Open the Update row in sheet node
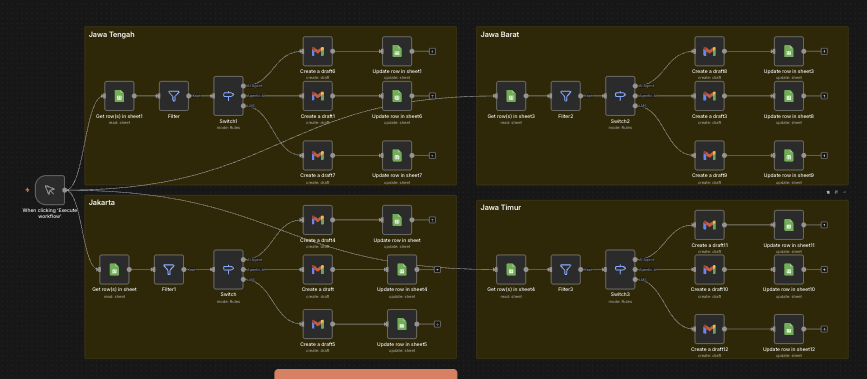 coord(397,220)
